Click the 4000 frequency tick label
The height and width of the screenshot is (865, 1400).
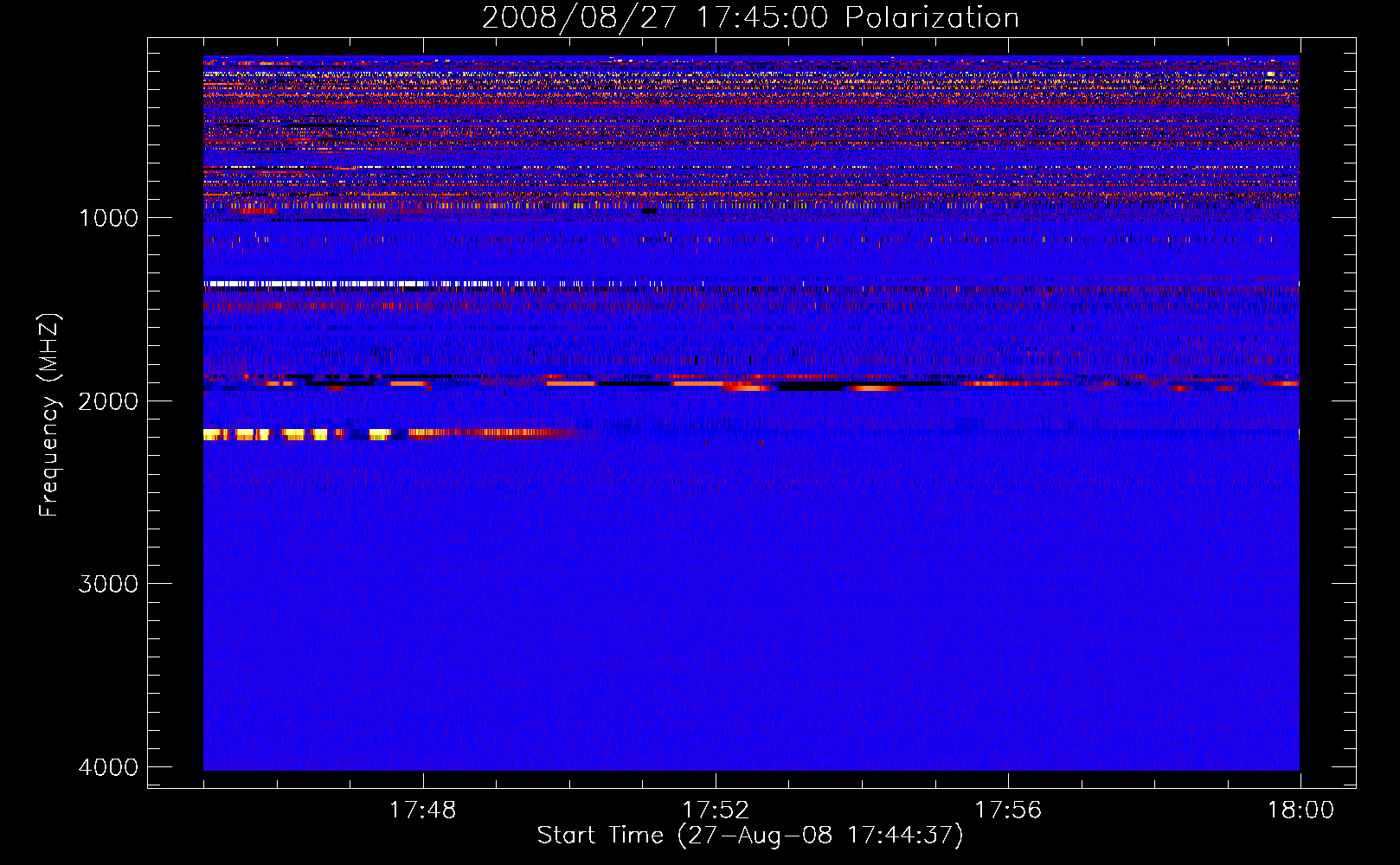[x=108, y=767]
